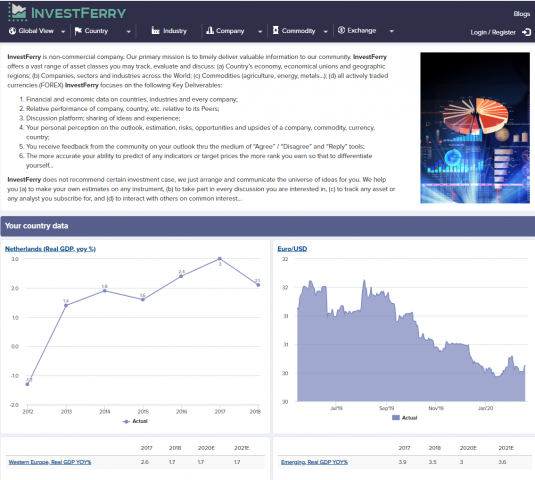
Task: Click the building icon beside Company
Action: tap(210, 31)
